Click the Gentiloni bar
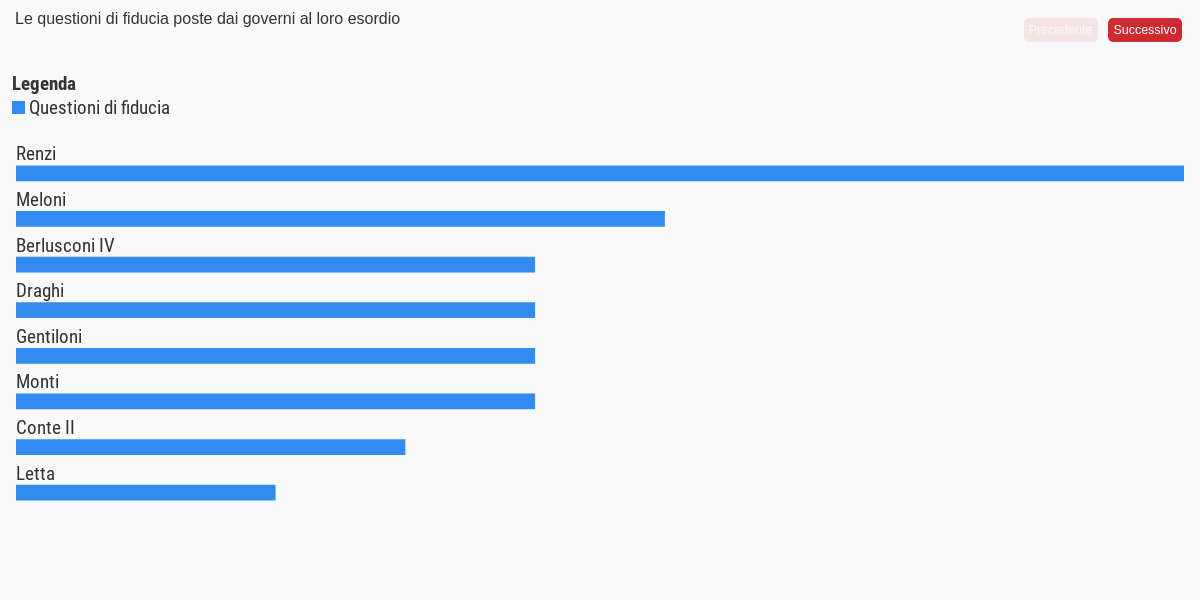 click(x=275, y=356)
